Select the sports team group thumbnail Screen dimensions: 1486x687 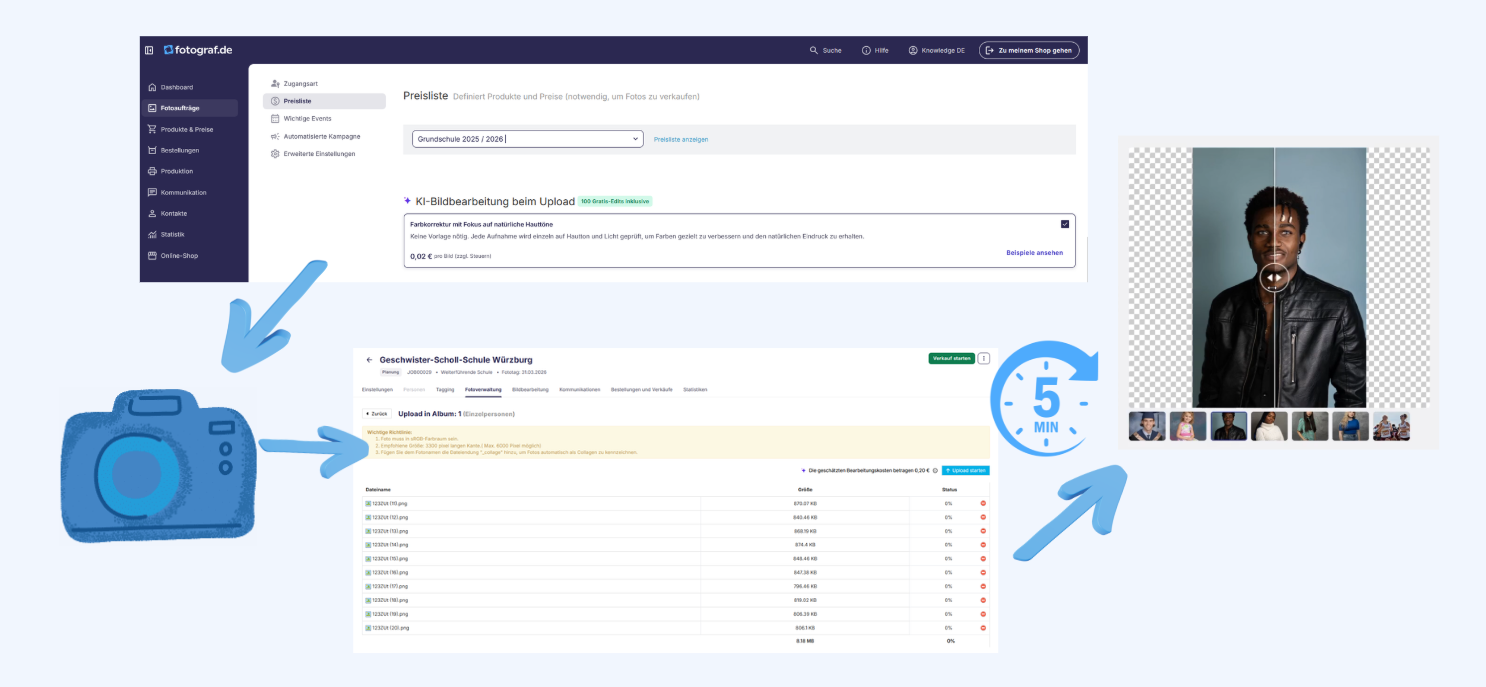[1391, 426]
